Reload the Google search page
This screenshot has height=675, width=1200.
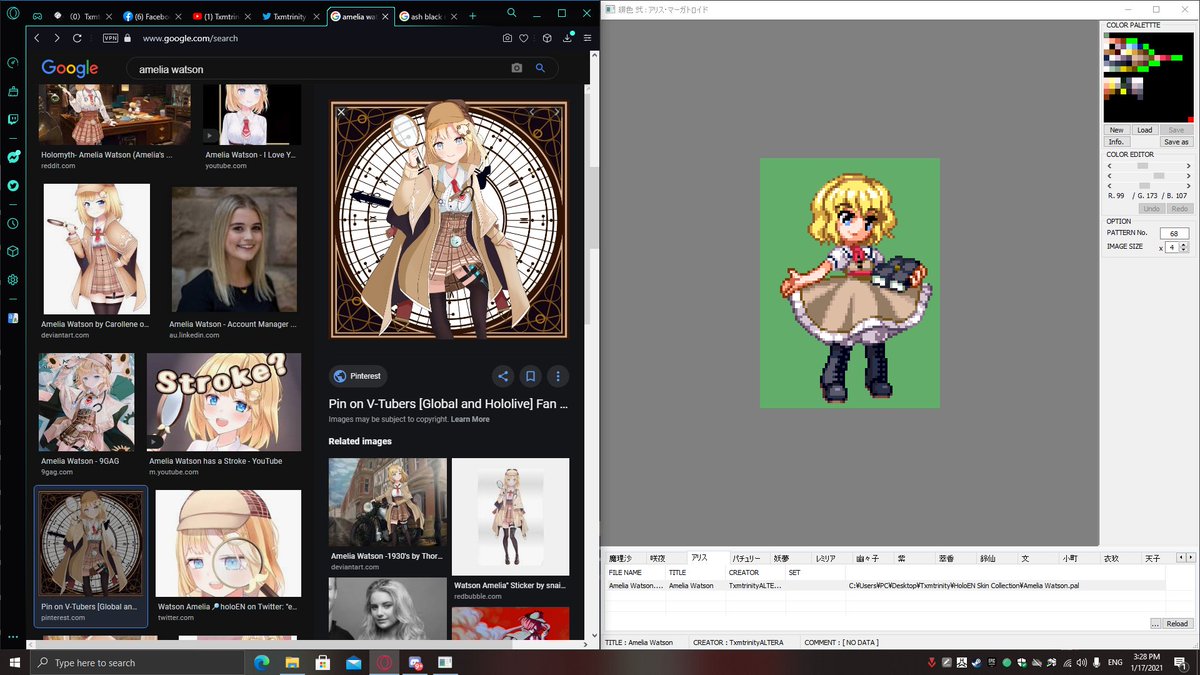click(79, 38)
